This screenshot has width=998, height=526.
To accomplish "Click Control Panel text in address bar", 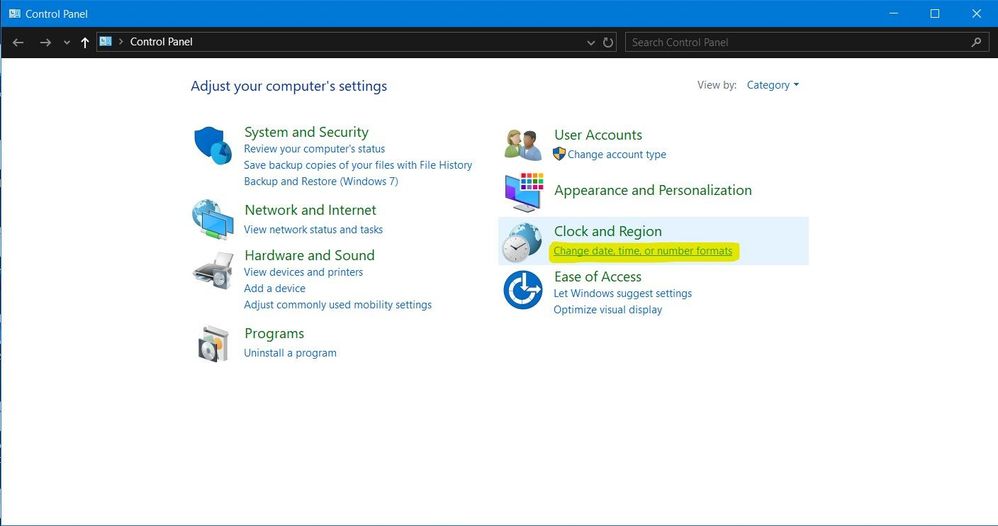I will coord(161,41).
